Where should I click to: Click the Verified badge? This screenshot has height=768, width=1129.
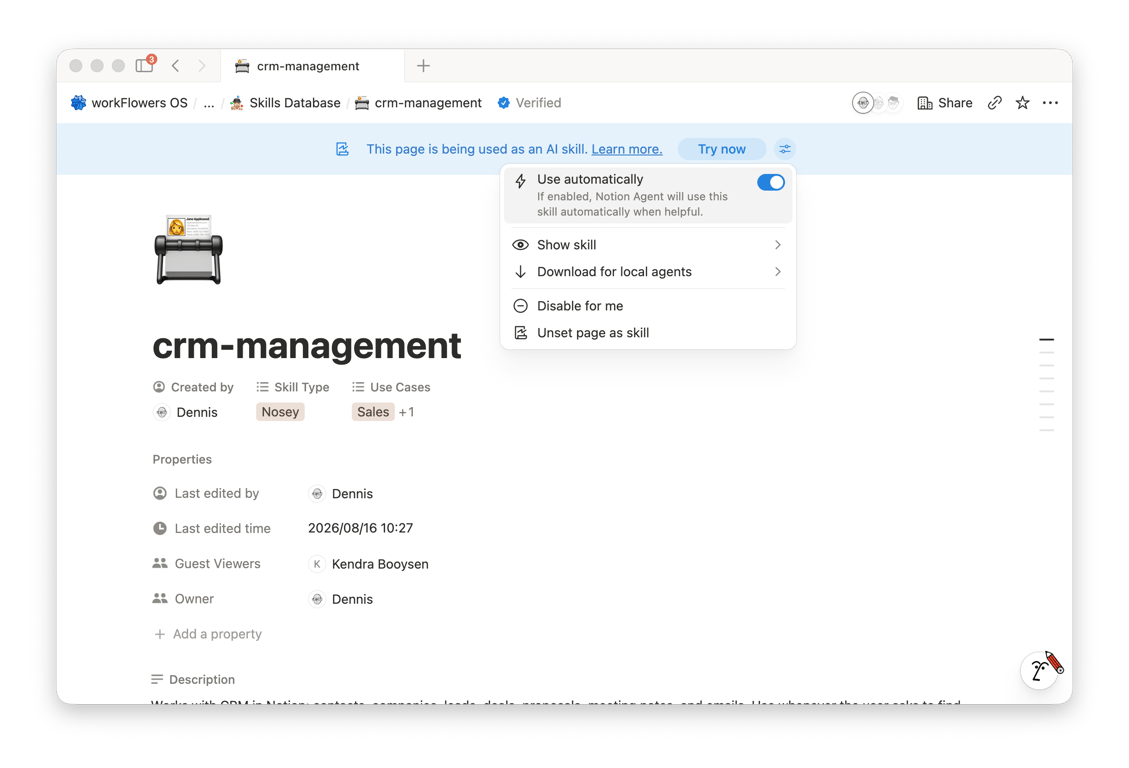coord(529,103)
